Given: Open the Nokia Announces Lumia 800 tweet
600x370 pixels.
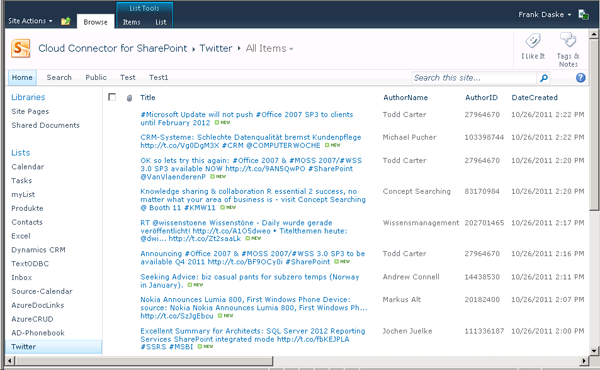Looking at the screenshot, I should [x=253, y=308].
